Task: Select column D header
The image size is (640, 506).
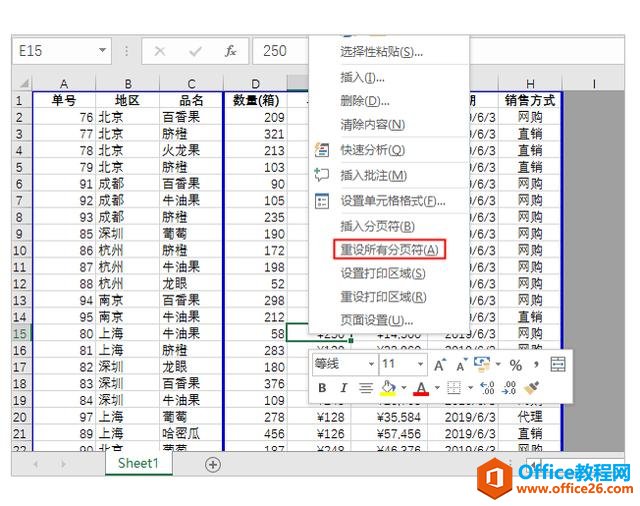Action: tap(256, 84)
